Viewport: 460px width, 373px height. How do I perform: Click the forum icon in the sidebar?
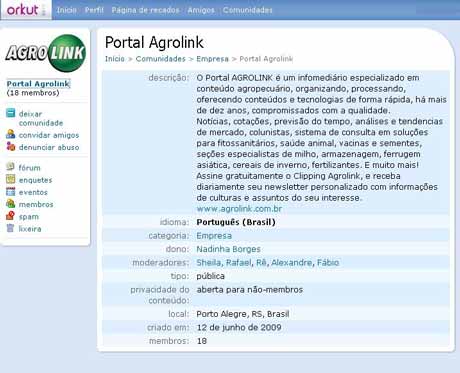click(11, 167)
